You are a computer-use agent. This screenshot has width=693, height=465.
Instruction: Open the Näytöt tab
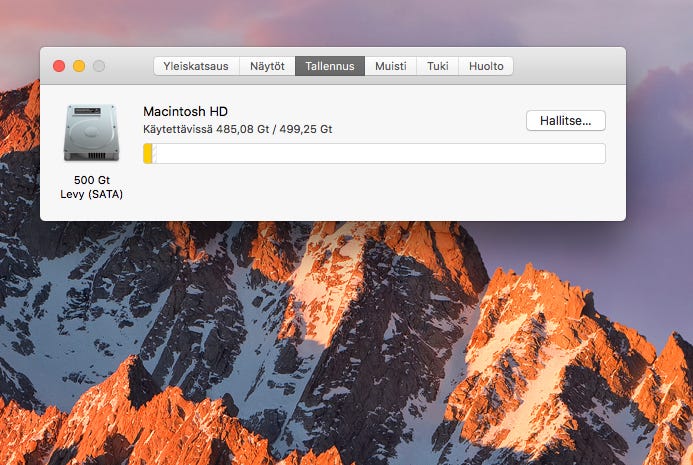(267, 66)
